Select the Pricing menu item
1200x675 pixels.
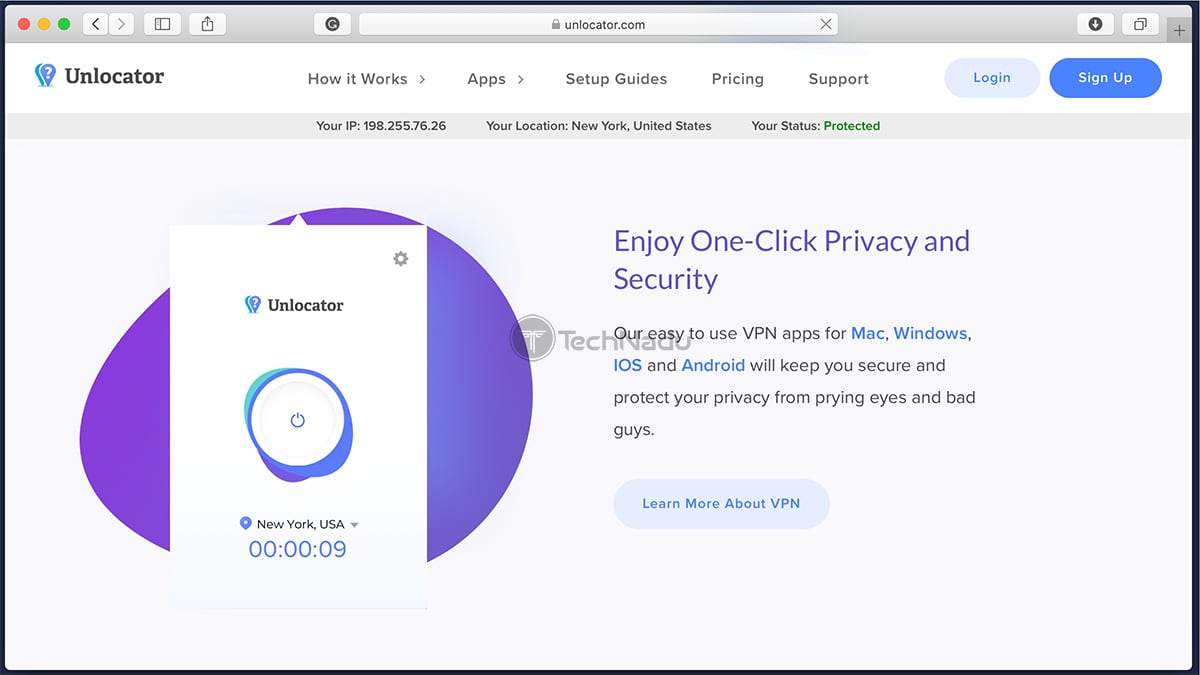point(737,79)
